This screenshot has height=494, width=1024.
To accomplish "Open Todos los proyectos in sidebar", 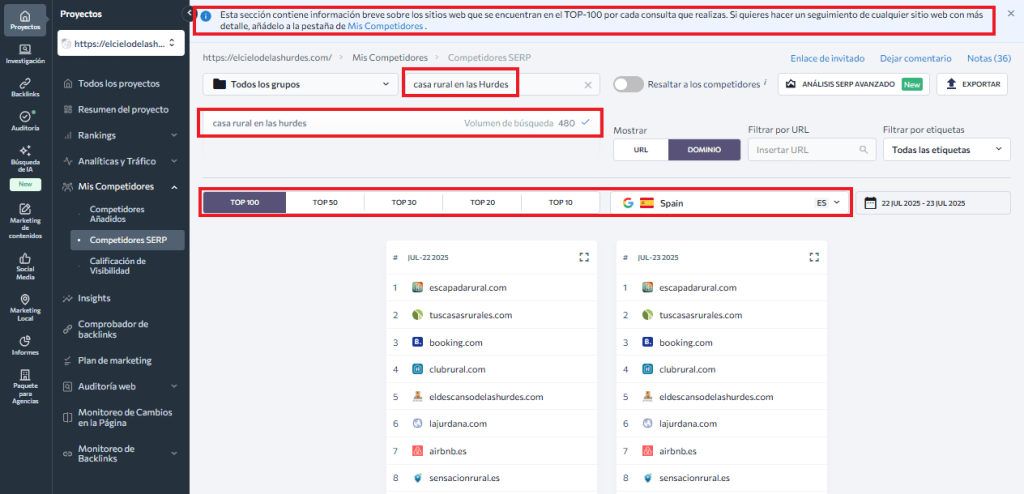I will pos(121,84).
